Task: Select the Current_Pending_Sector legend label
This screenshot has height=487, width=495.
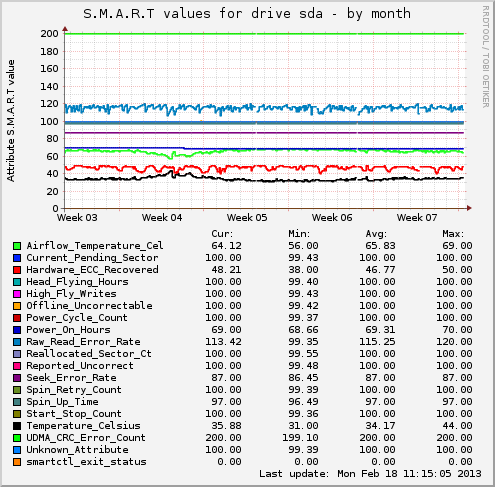Action: coord(92,258)
